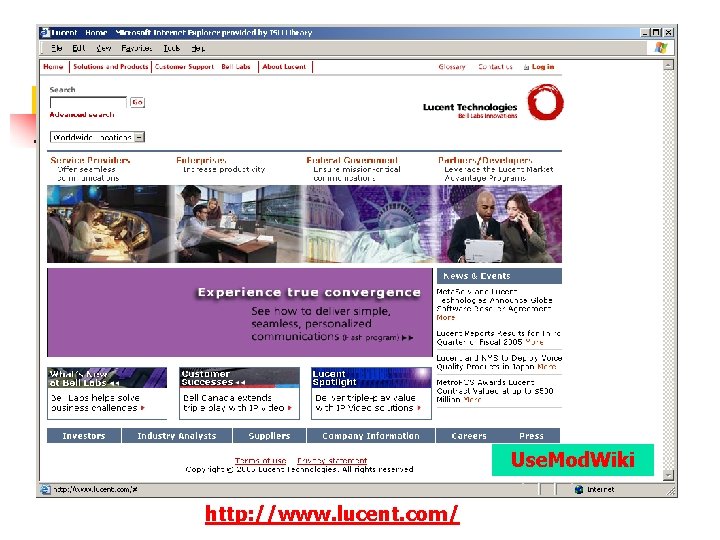The width and height of the screenshot is (720, 540).
Task: Click the Lucent red ring logo
Action: pos(545,102)
